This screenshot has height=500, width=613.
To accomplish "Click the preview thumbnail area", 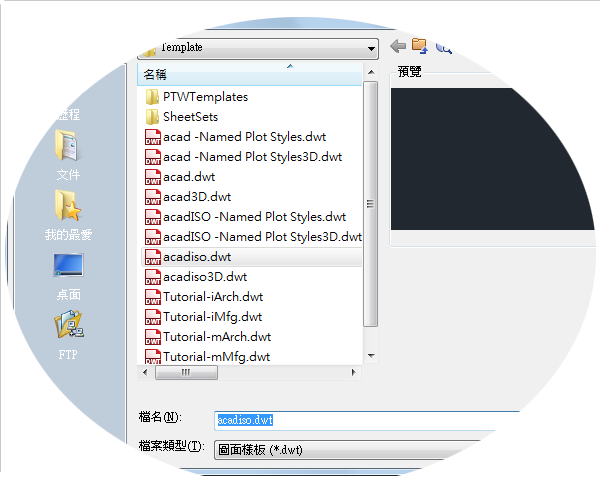I will click(x=493, y=159).
